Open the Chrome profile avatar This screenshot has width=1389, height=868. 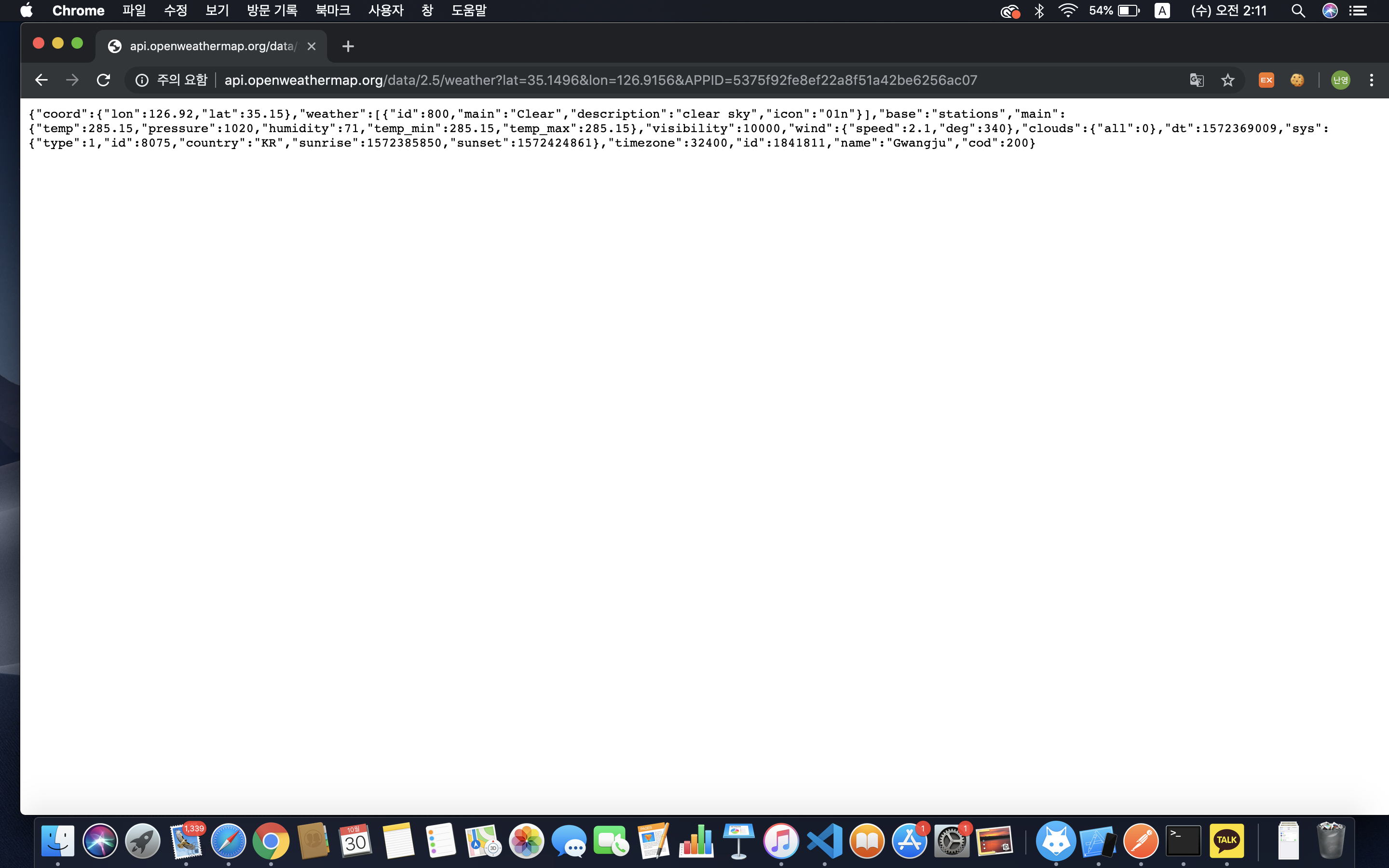[x=1340, y=80]
